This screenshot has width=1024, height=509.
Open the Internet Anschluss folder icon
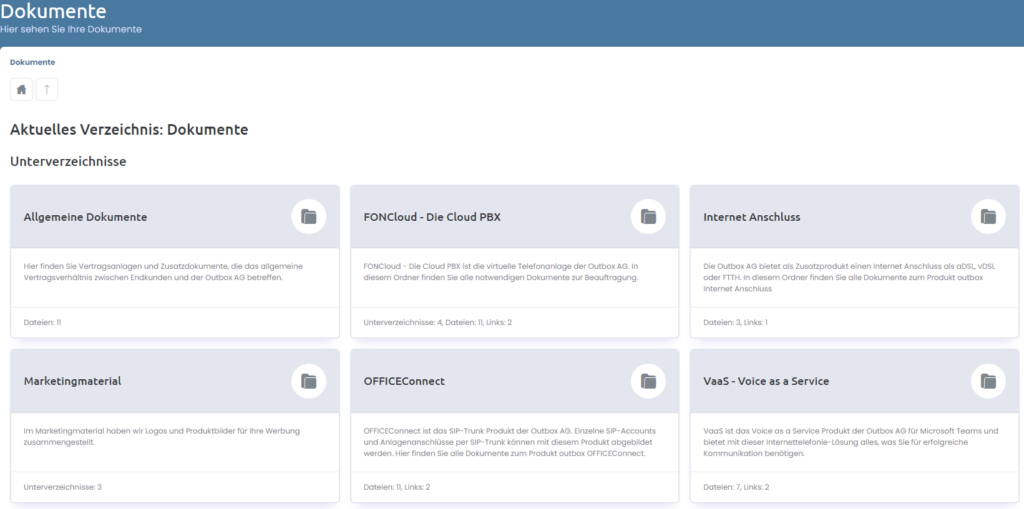pyautogui.click(x=988, y=216)
